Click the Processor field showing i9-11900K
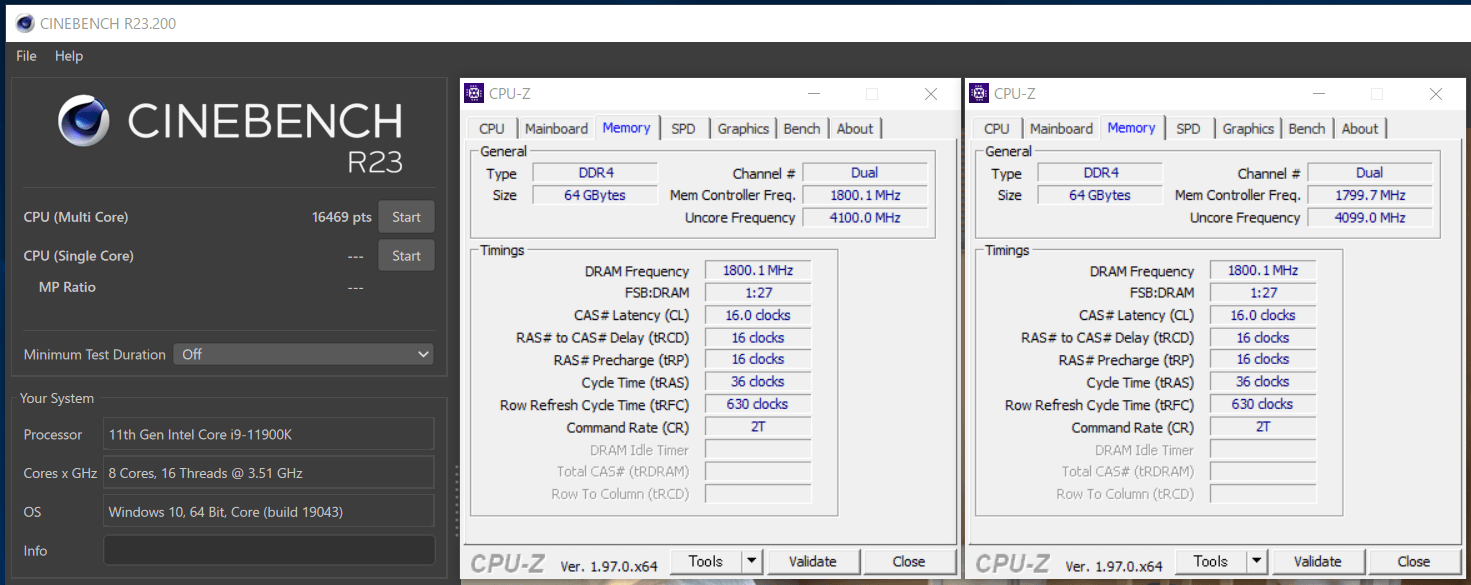 [x=269, y=434]
